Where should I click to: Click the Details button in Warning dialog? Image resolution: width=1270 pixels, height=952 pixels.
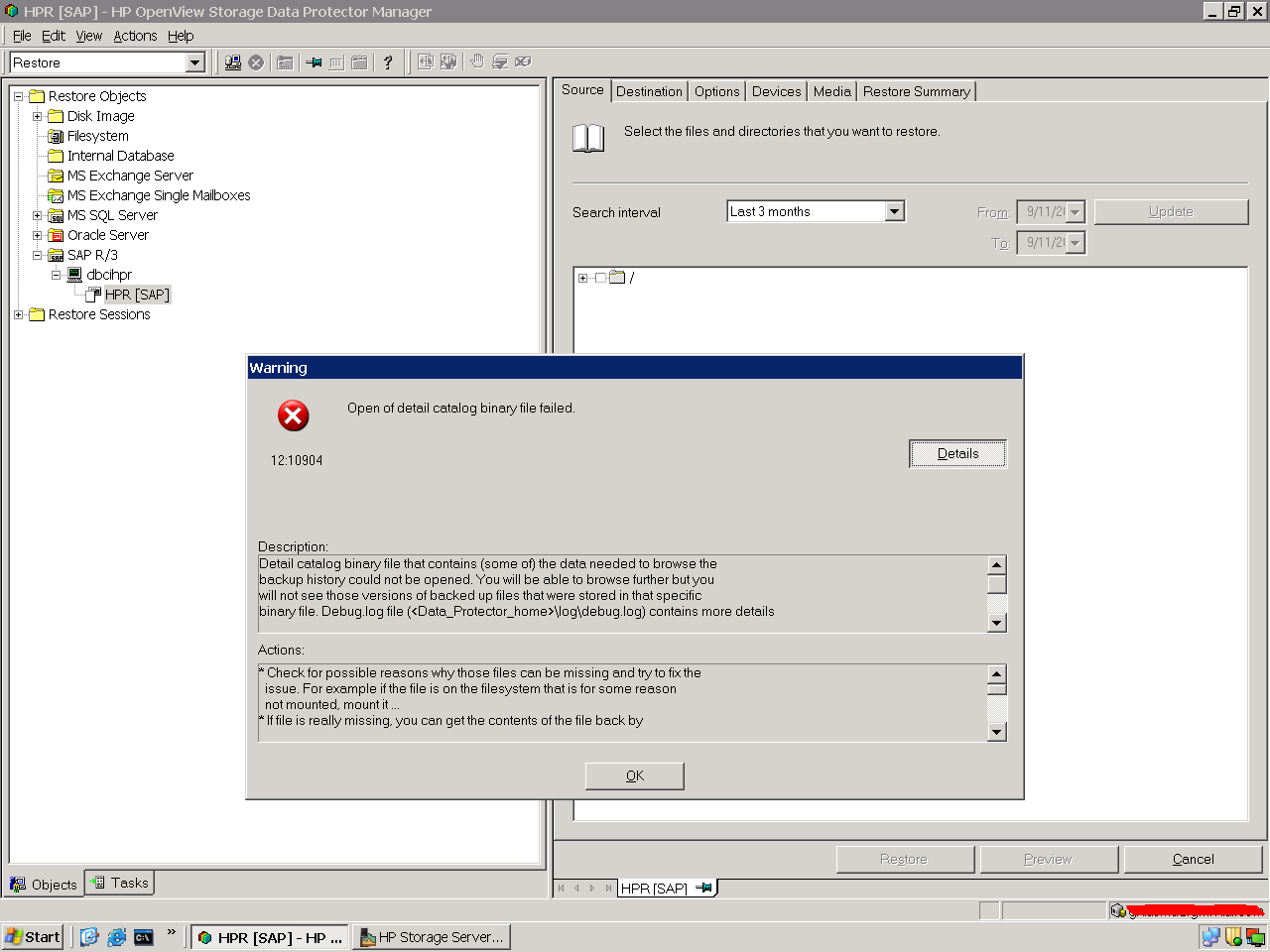point(957,453)
